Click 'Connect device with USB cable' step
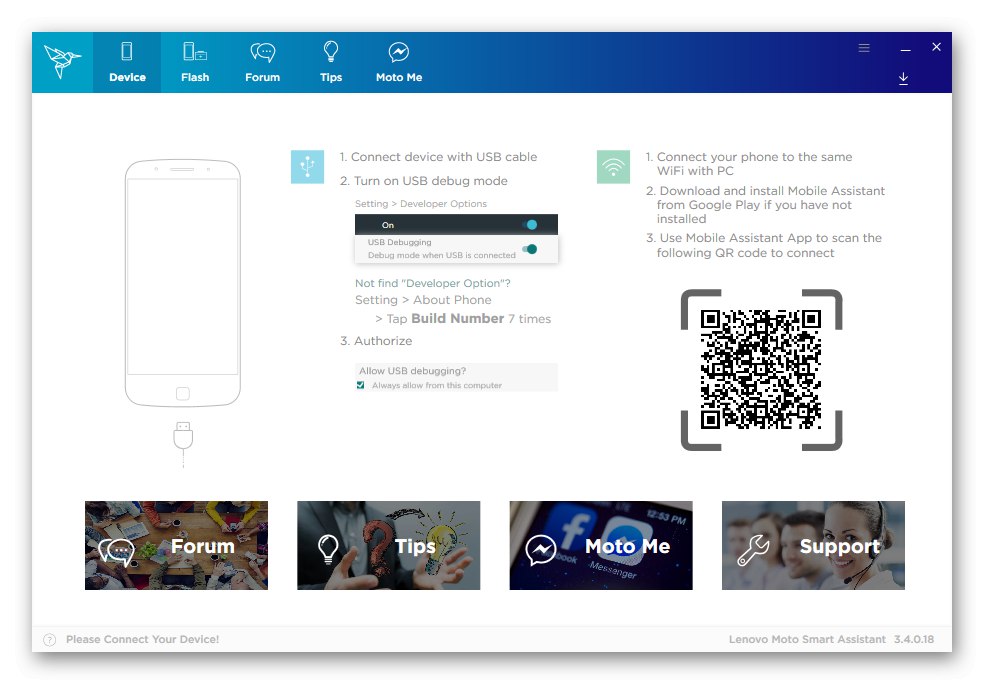The image size is (984, 684). 438,157
